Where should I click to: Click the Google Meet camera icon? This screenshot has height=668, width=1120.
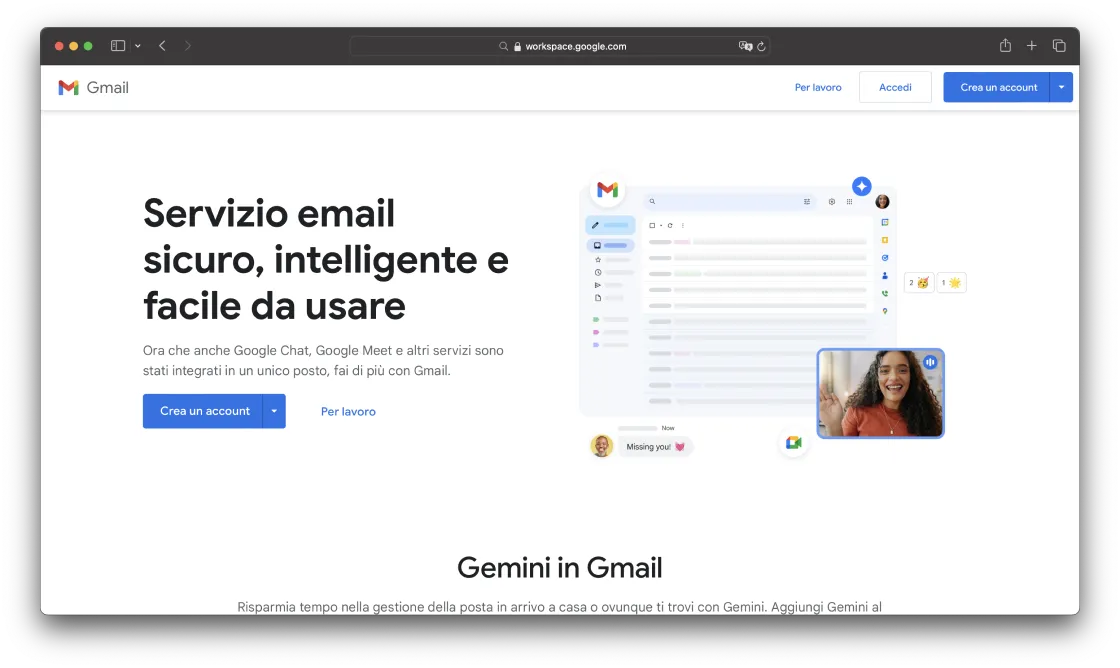pos(794,443)
